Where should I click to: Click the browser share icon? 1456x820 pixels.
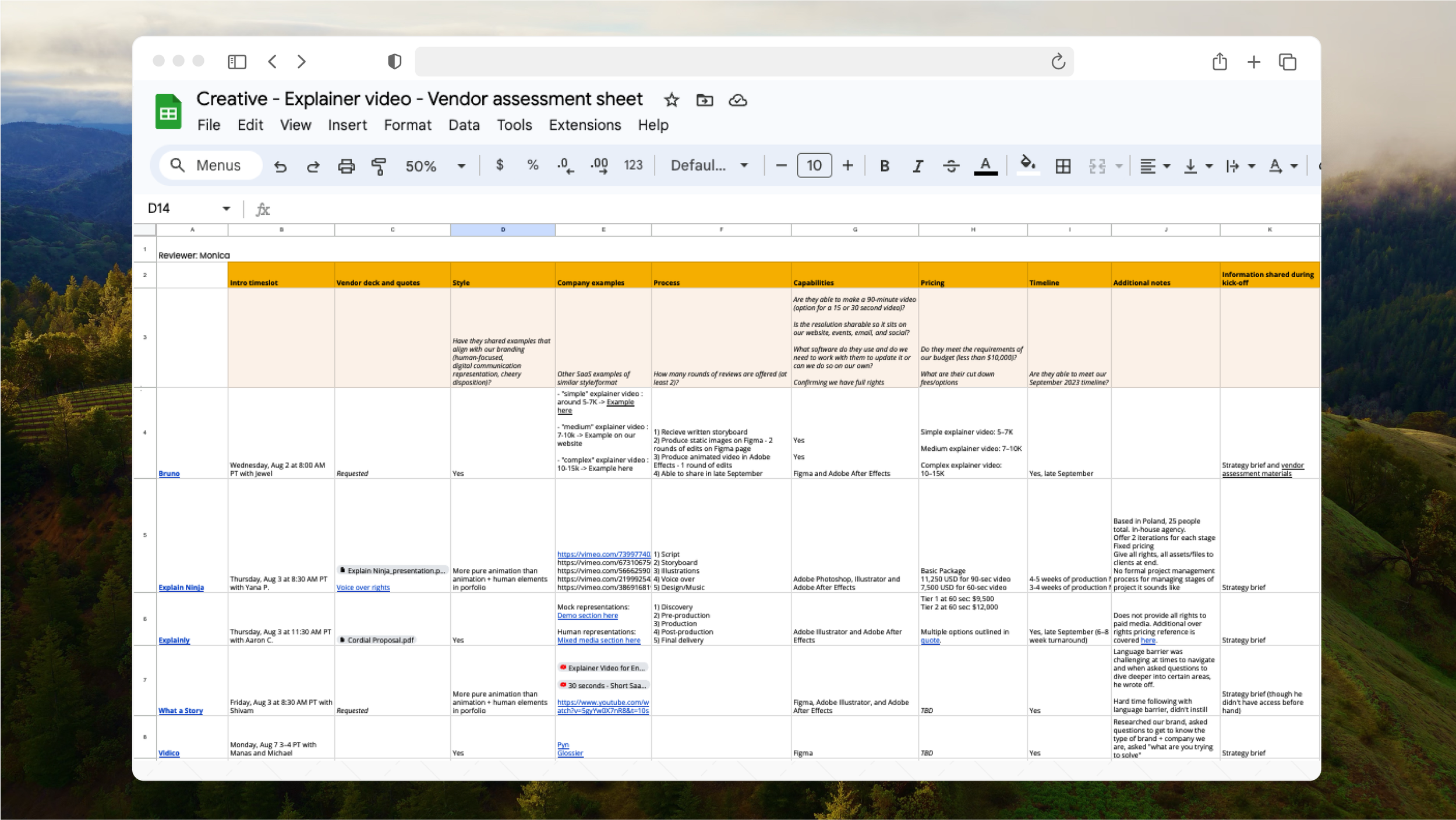[x=1220, y=61]
